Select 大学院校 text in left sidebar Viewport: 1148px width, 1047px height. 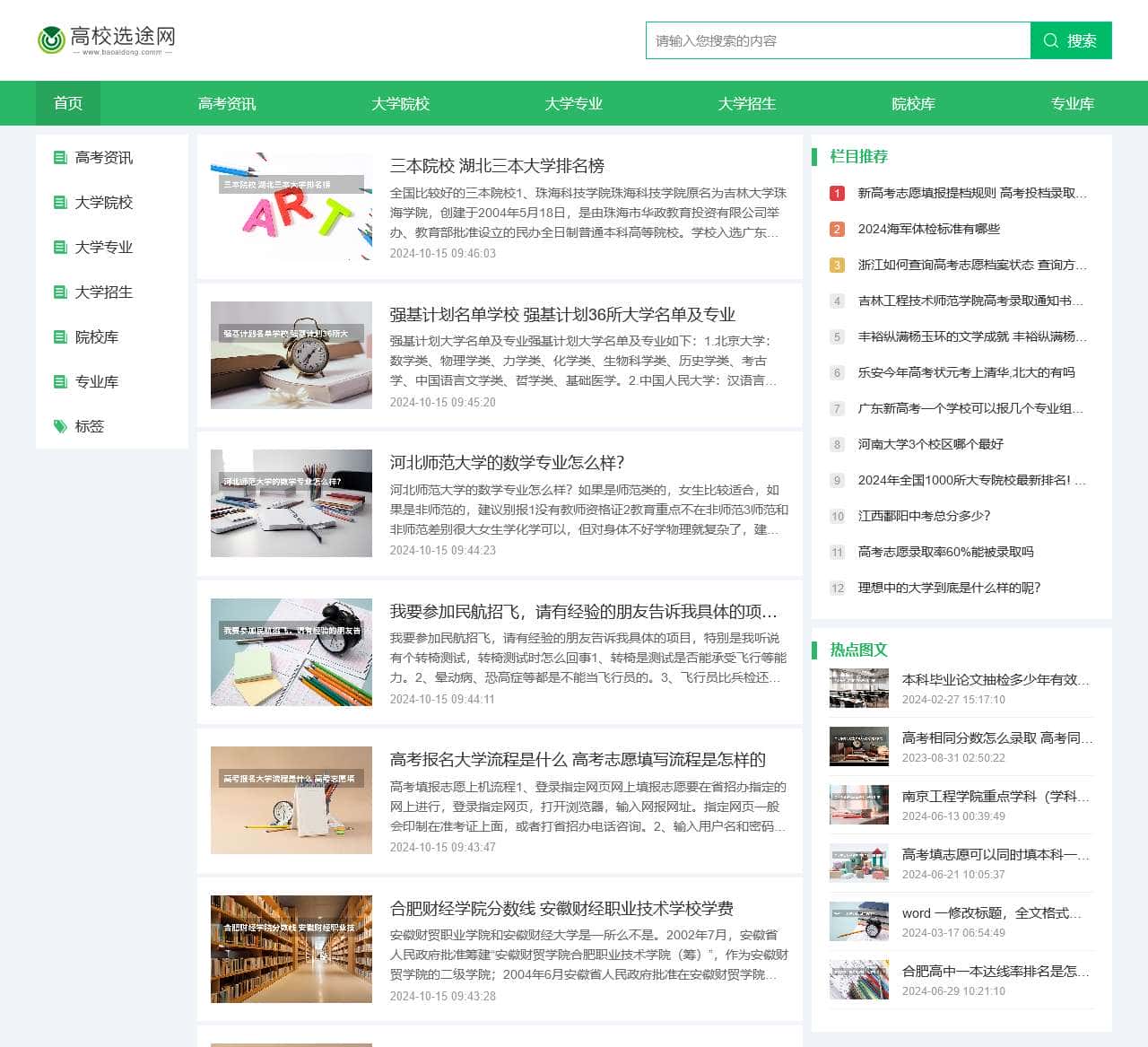pyautogui.click(x=104, y=203)
